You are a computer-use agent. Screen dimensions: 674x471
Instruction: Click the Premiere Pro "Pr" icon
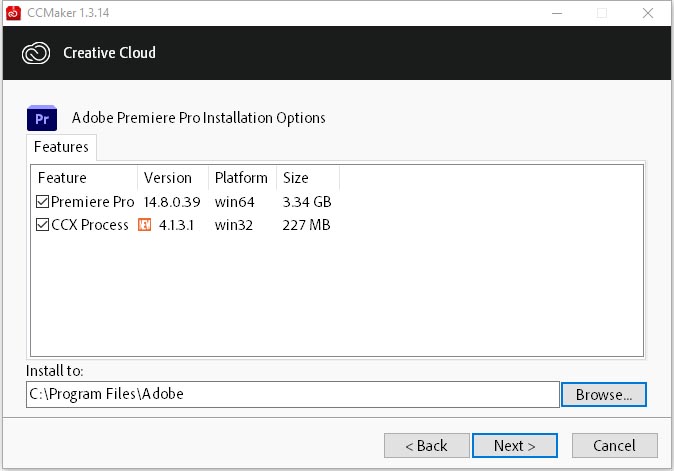point(42,118)
